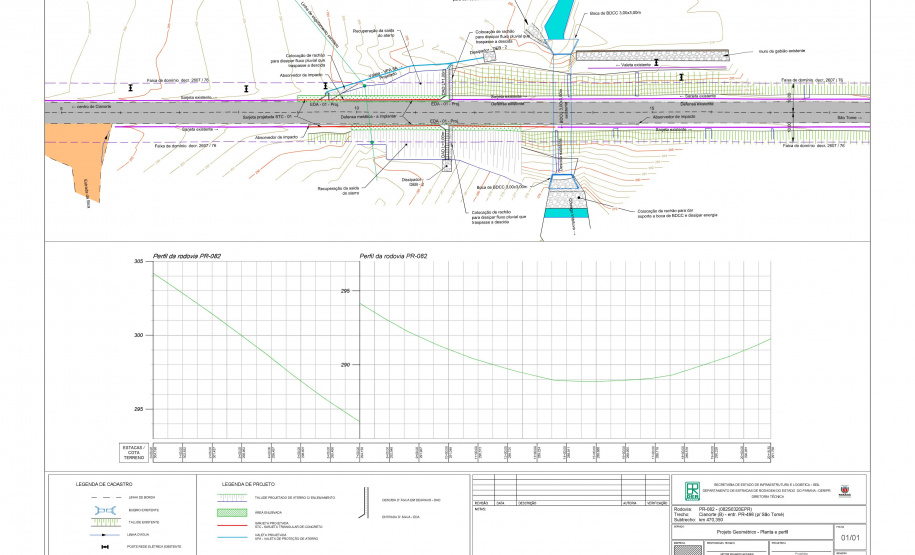Click the 305 elevation label on profile
915x555 pixels.
click(138, 261)
